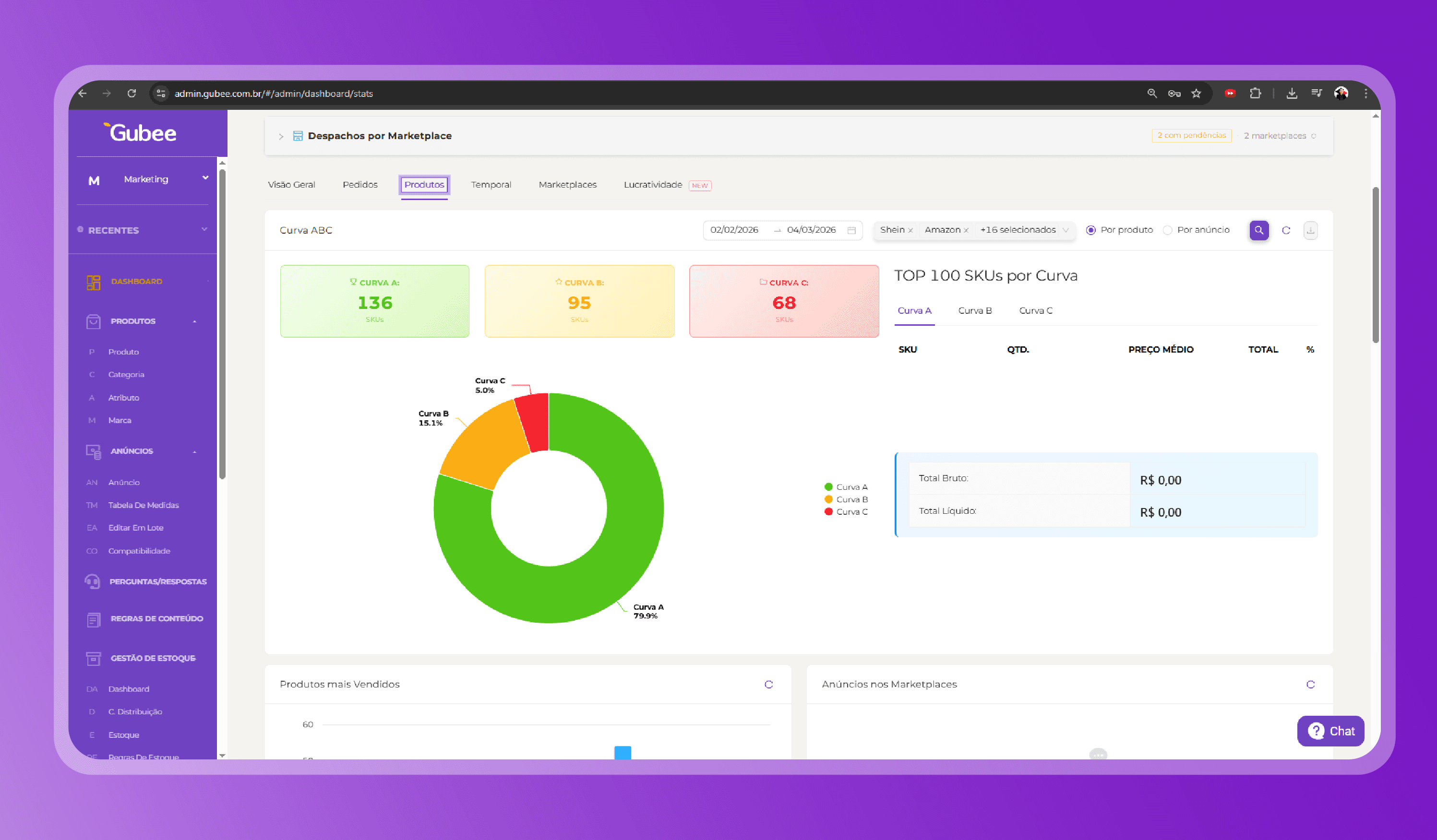Bookmark this page with the star icon
Viewport: 1437px width, 840px height.
tap(1197, 94)
